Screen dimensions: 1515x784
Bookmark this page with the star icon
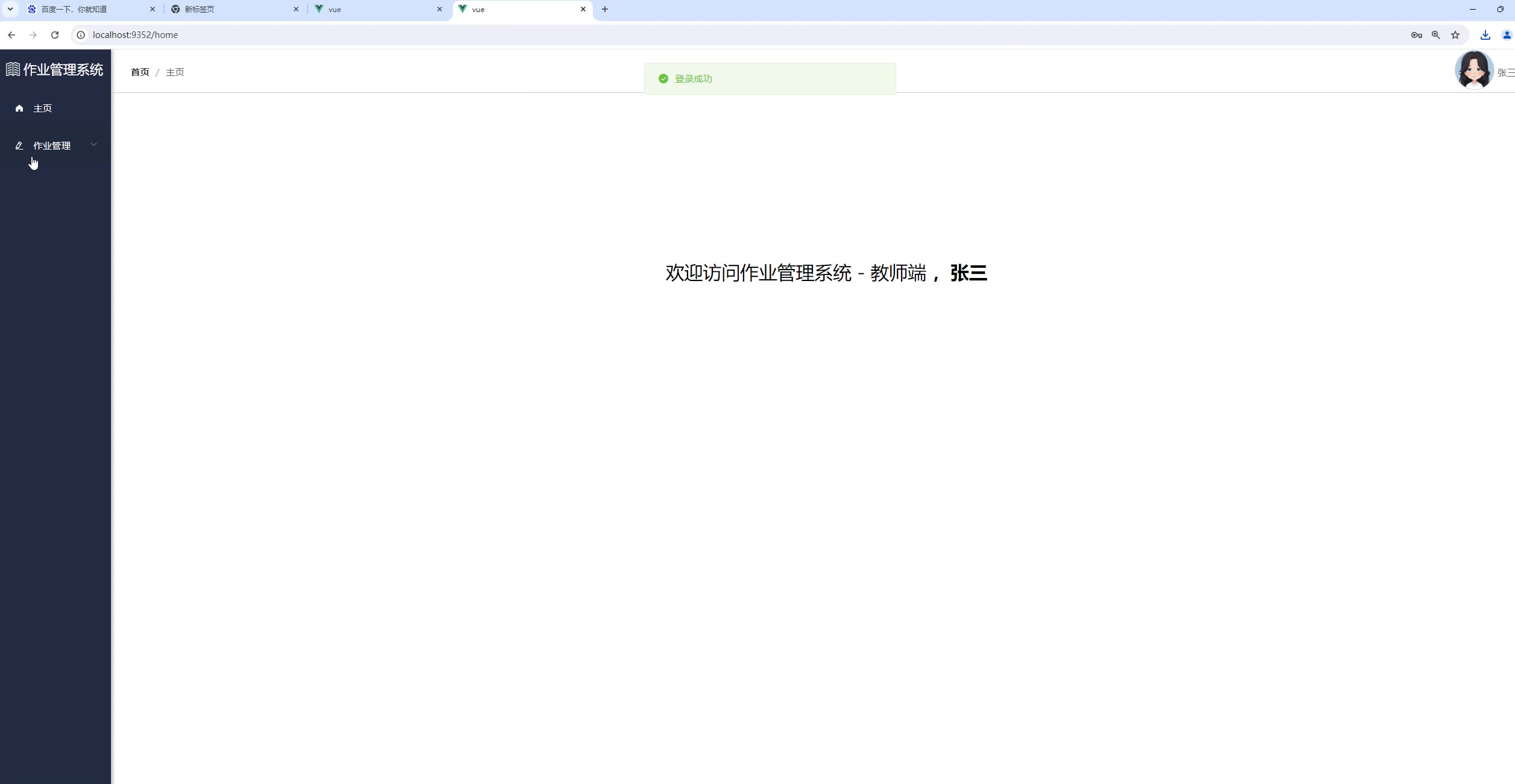pyautogui.click(x=1455, y=35)
